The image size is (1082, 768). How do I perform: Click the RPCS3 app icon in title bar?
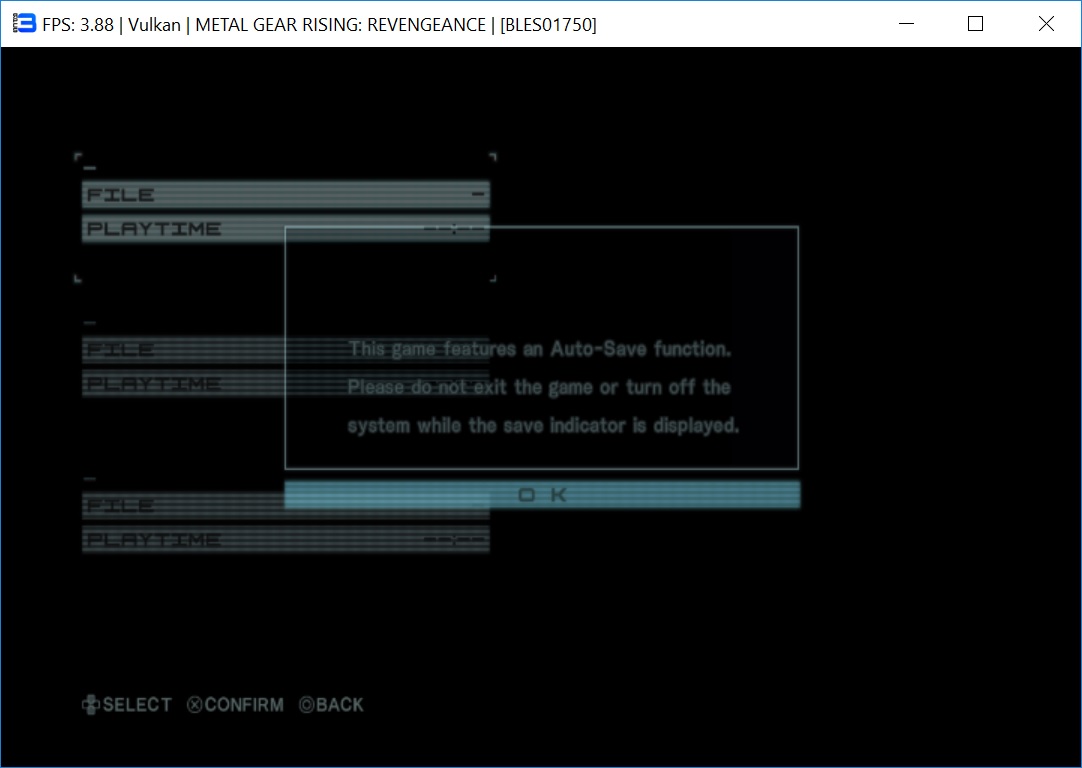click(x=24, y=24)
